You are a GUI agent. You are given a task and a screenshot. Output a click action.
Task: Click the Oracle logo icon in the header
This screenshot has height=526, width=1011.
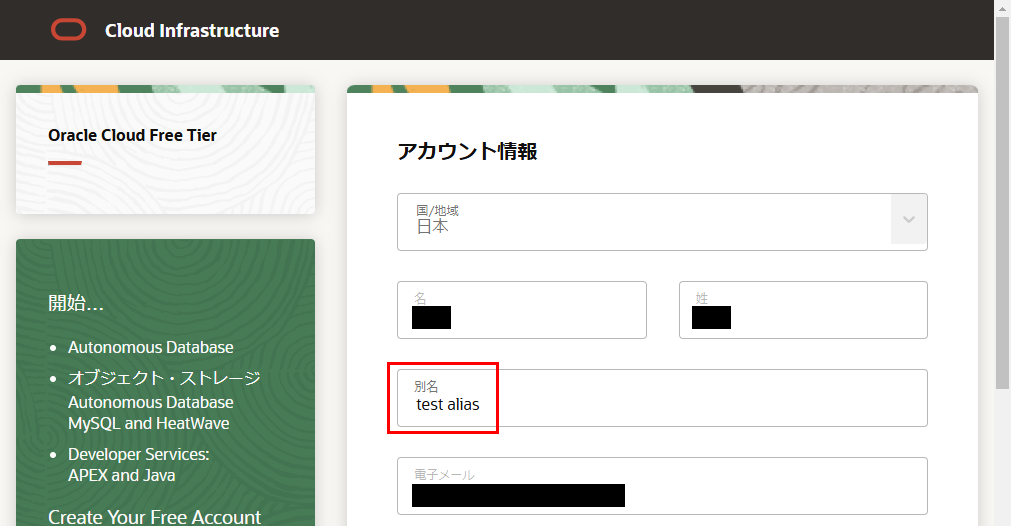coord(68,30)
